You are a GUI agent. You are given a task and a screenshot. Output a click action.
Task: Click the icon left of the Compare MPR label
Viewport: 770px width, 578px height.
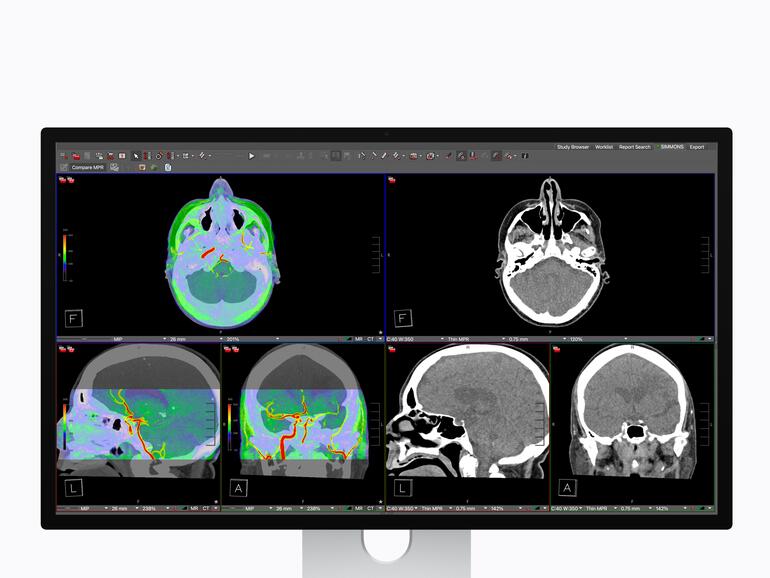(x=63, y=167)
